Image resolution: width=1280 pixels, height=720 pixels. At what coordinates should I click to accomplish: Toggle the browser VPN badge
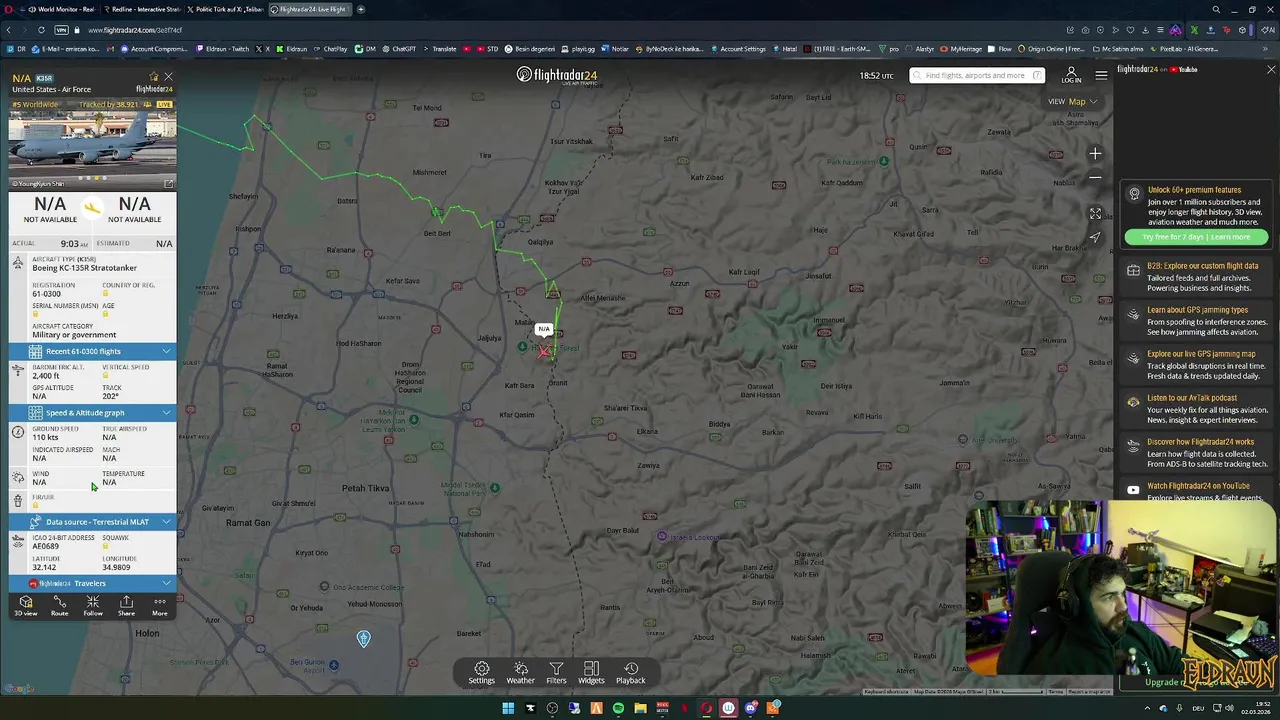point(62,30)
